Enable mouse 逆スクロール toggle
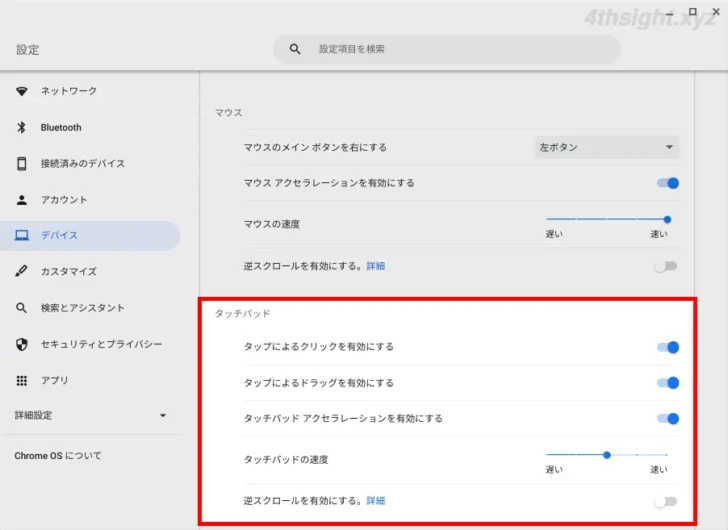 pyautogui.click(x=666, y=266)
